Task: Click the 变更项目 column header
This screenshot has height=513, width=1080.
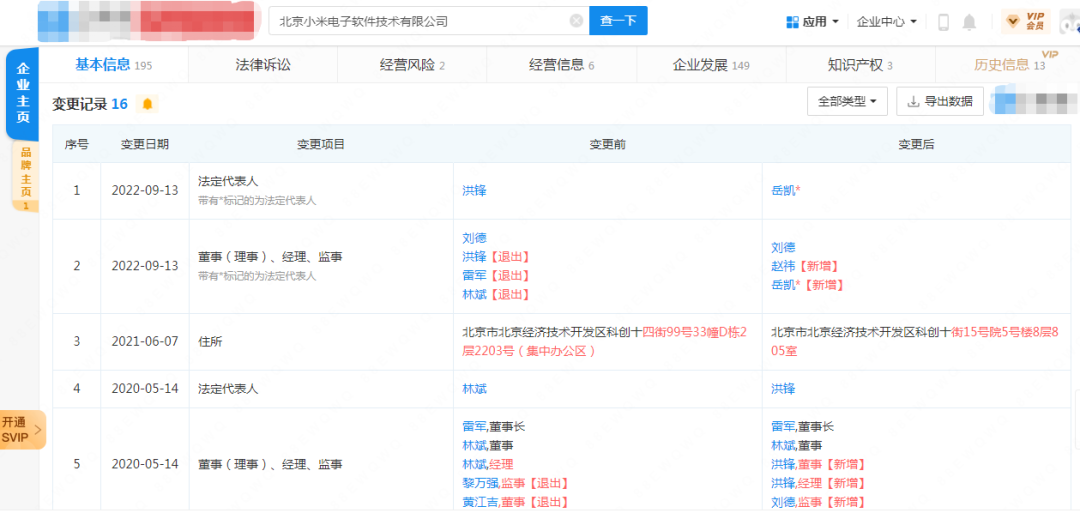Action: coord(321,145)
